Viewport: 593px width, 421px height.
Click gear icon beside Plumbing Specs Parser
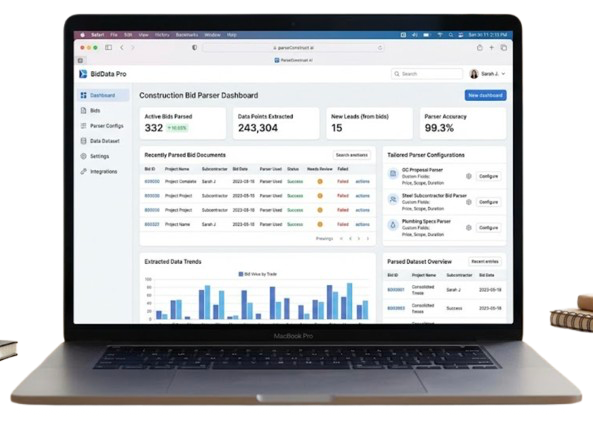coord(469,228)
